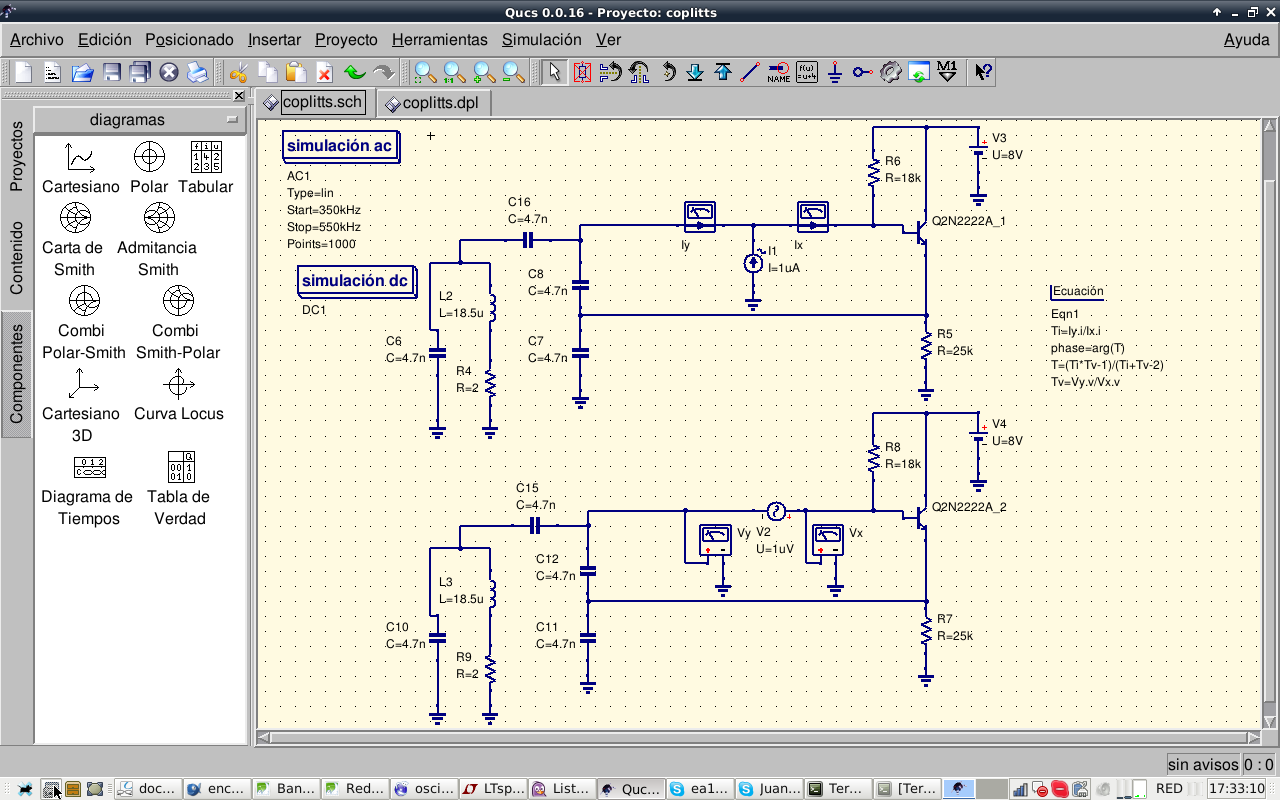This screenshot has height=800, width=1280.
Task: Click the Insert Equation toolbar icon
Action: pyautogui.click(x=806, y=72)
